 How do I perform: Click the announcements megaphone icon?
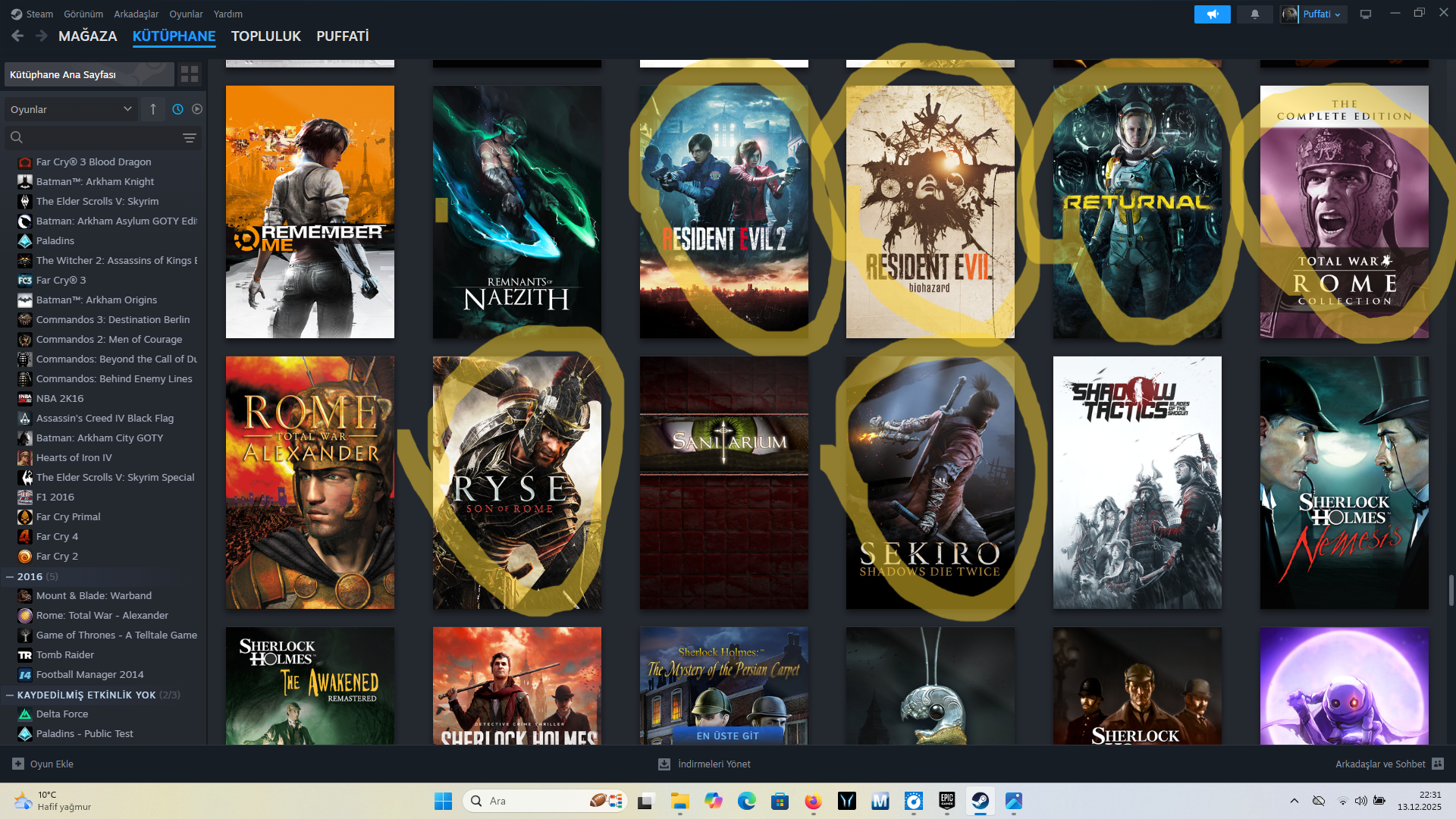1212,14
